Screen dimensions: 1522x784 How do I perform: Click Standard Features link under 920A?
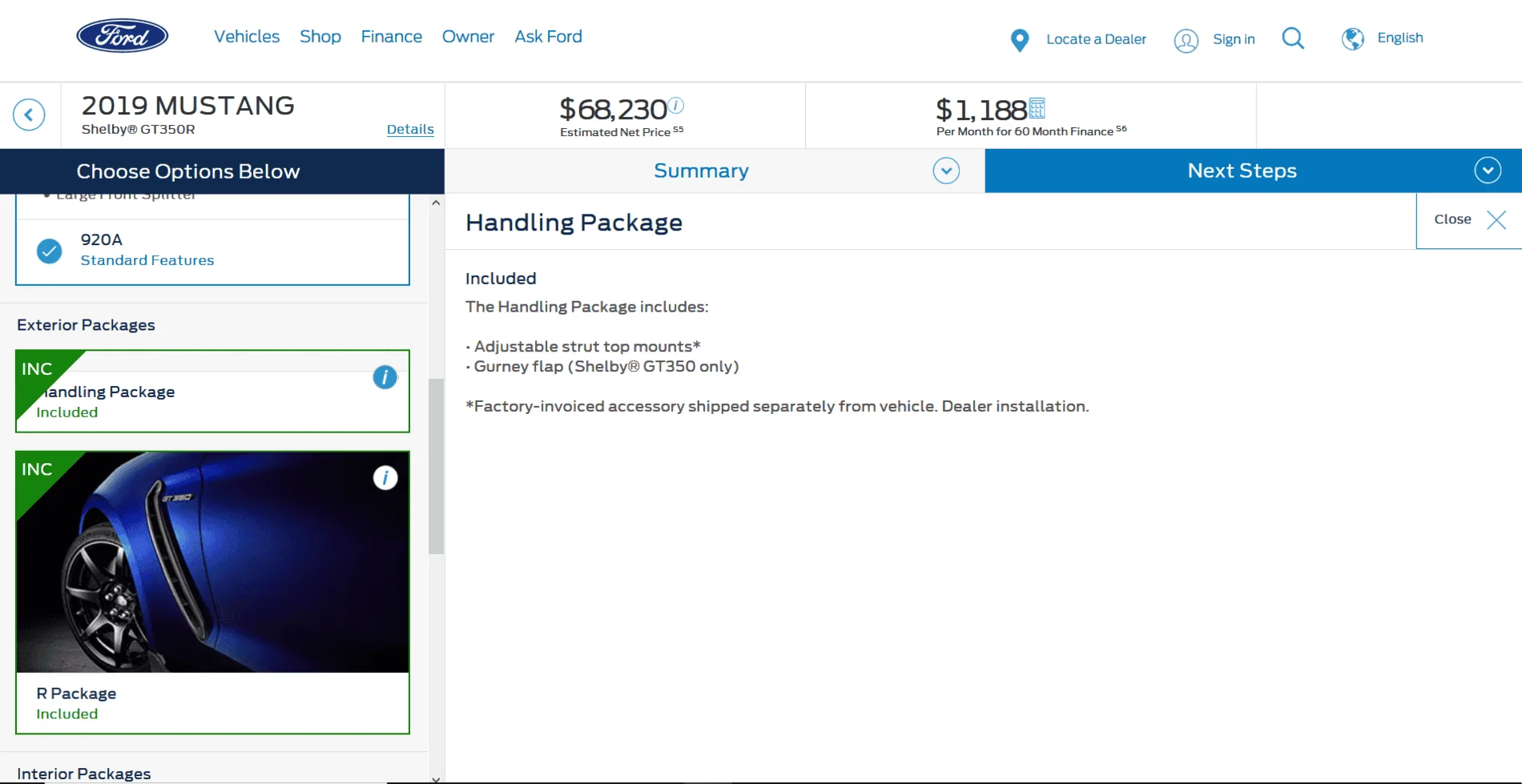coord(147,260)
